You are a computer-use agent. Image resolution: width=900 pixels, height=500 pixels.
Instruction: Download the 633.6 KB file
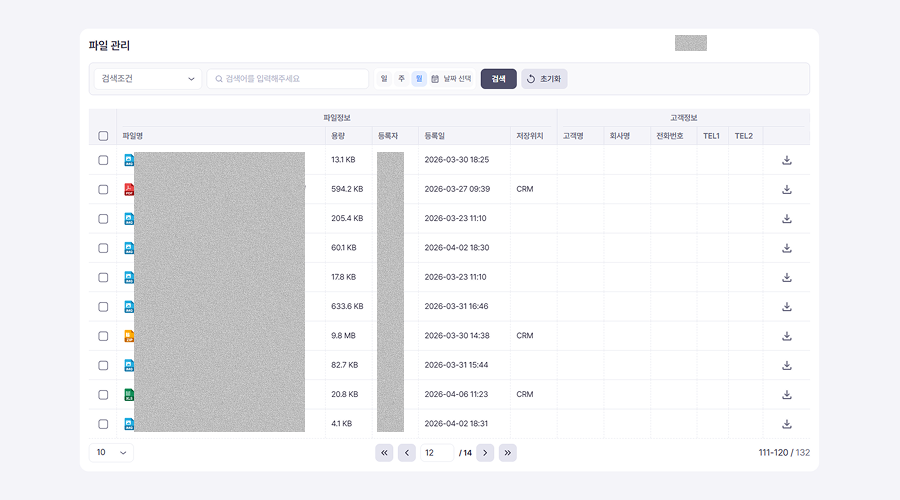[x=786, y=307]
